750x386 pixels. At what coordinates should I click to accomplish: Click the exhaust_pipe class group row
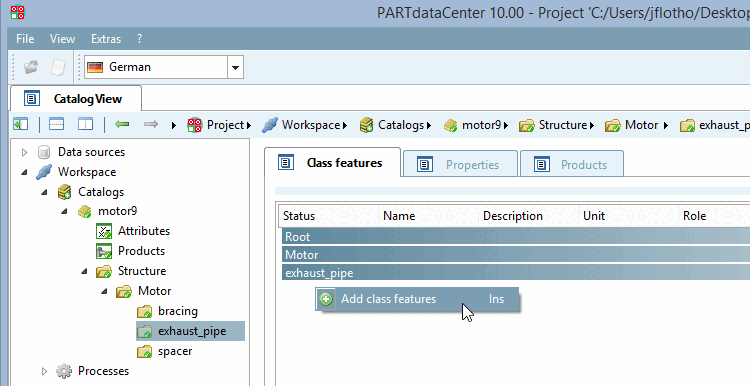point(516,273)
